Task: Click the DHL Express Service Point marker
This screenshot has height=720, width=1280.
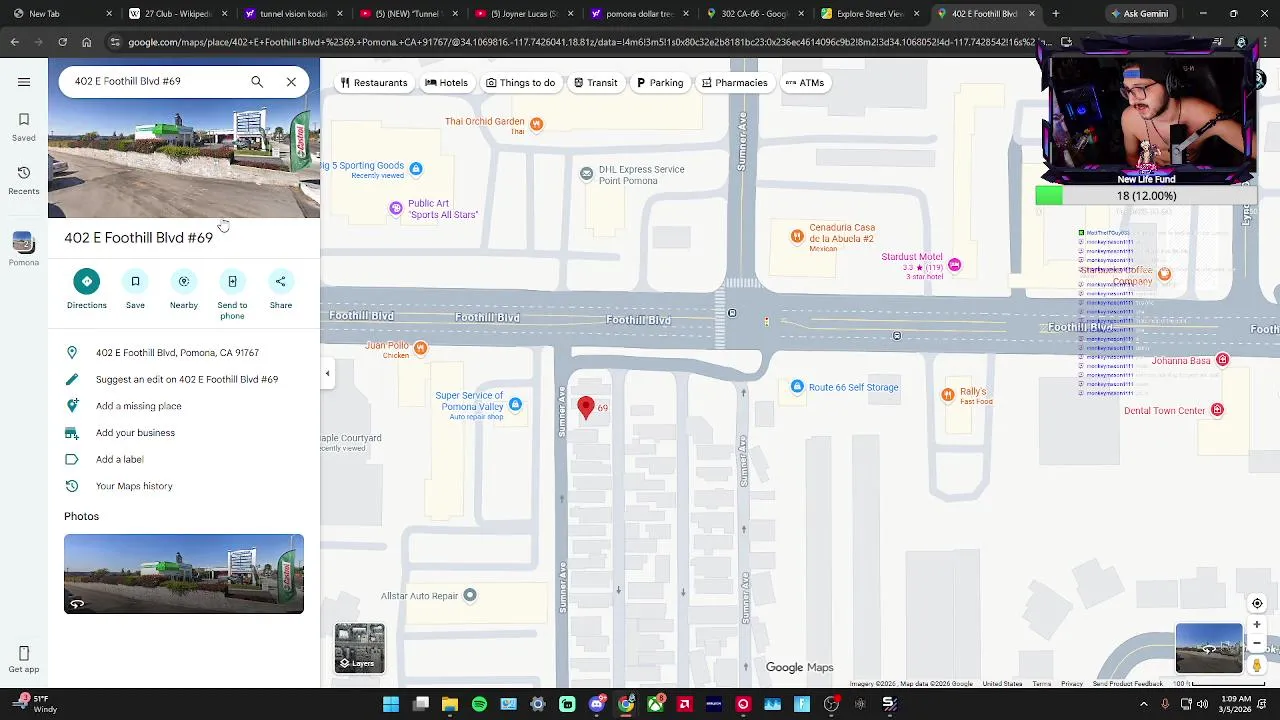Action: (x=587, y=174)
